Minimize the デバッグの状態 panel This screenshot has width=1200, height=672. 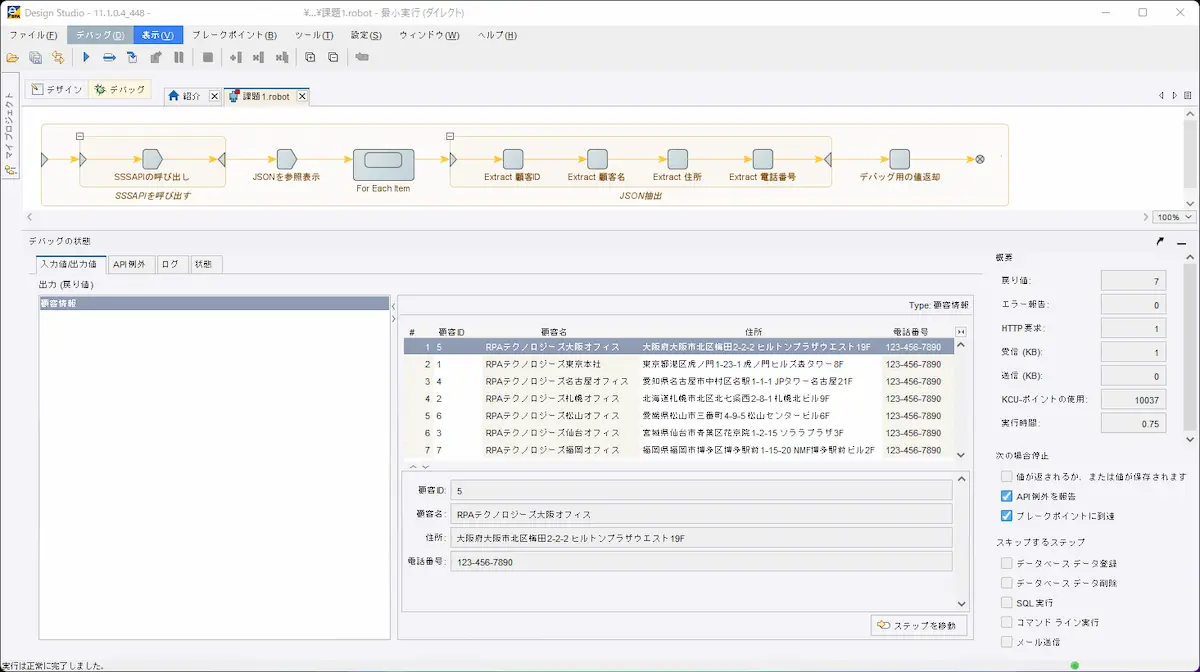tap(1181, 242)
